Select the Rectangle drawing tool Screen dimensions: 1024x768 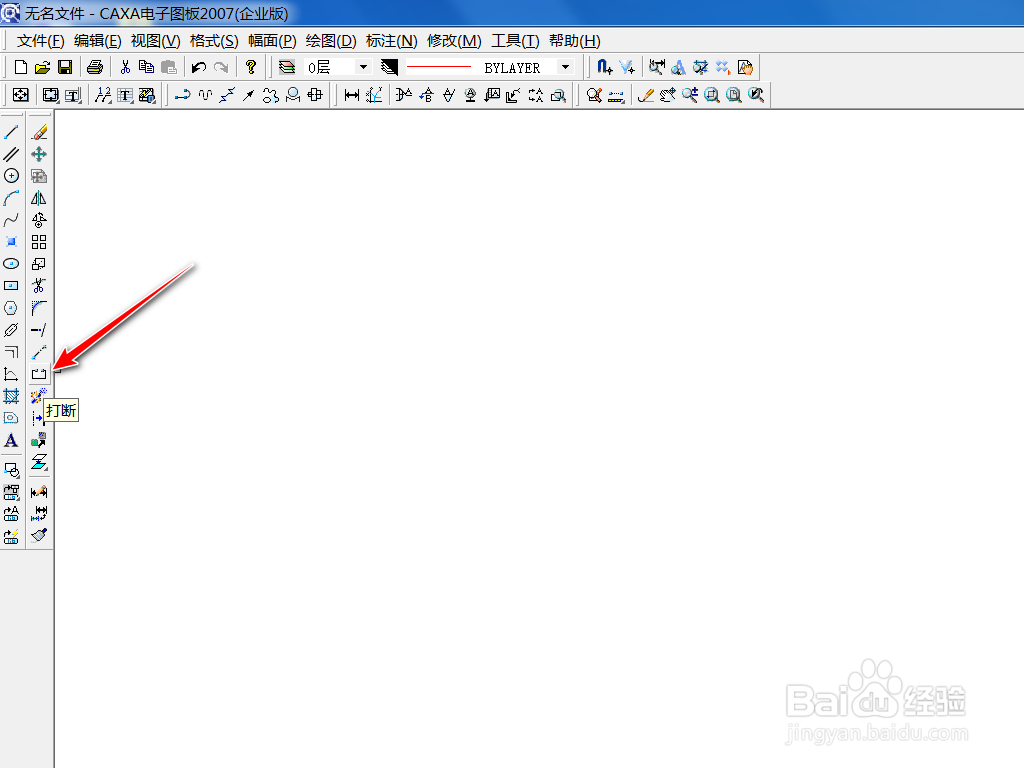click(11, 286)
